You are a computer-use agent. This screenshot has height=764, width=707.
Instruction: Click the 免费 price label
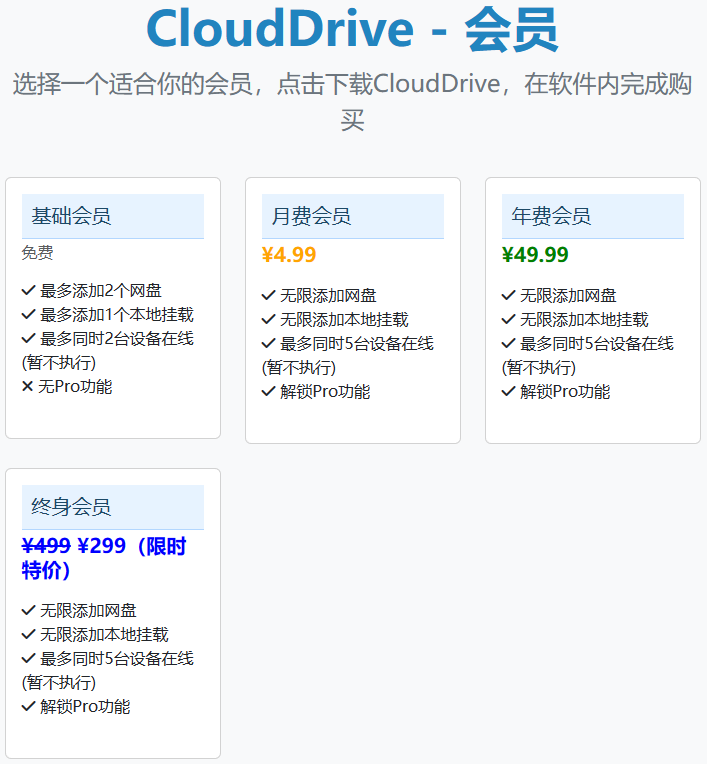coord(38,252)
